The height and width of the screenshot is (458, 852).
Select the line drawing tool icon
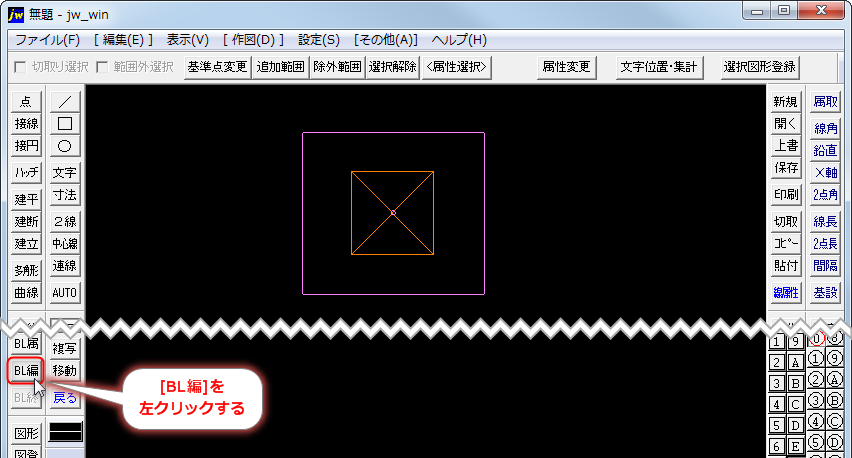(x=65, y=102)
